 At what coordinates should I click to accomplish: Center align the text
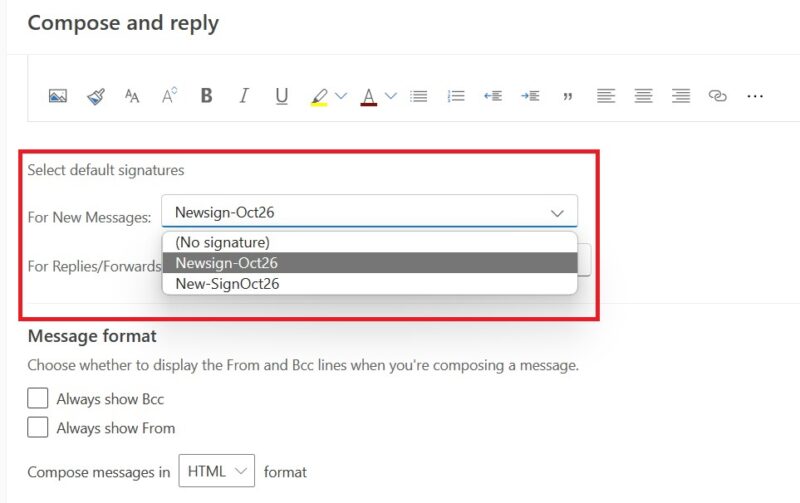coord(643,96)
